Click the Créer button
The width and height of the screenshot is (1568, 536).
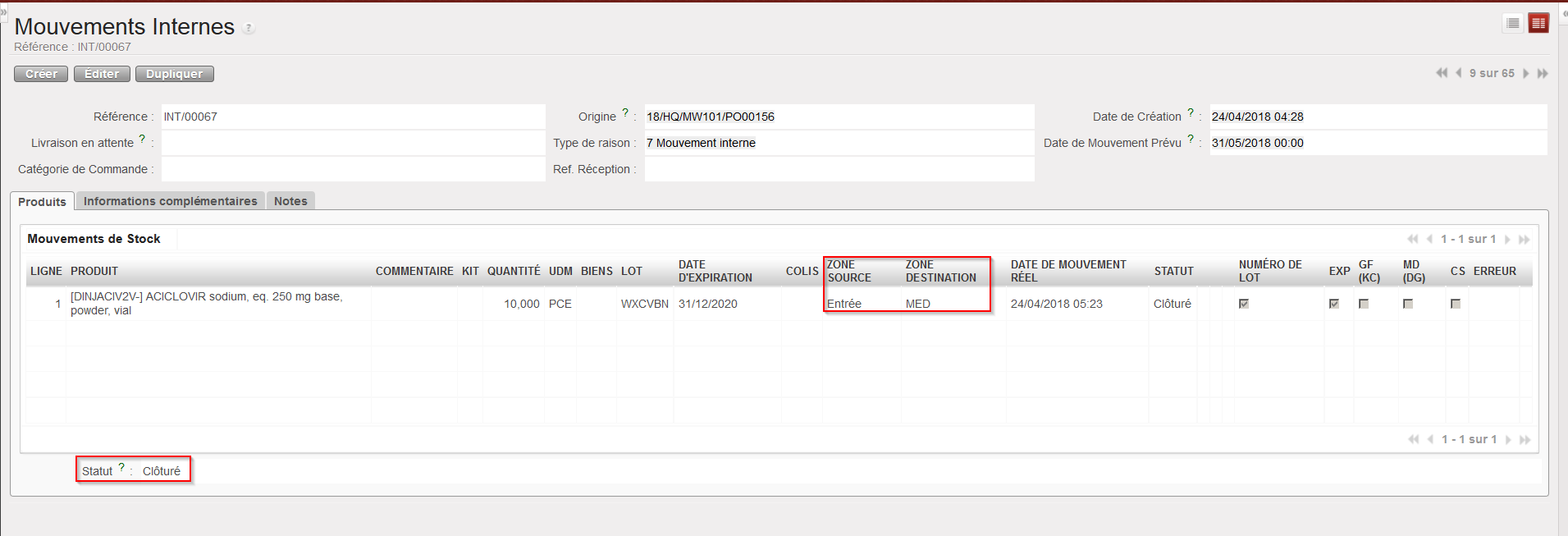[x=41, y=74]
